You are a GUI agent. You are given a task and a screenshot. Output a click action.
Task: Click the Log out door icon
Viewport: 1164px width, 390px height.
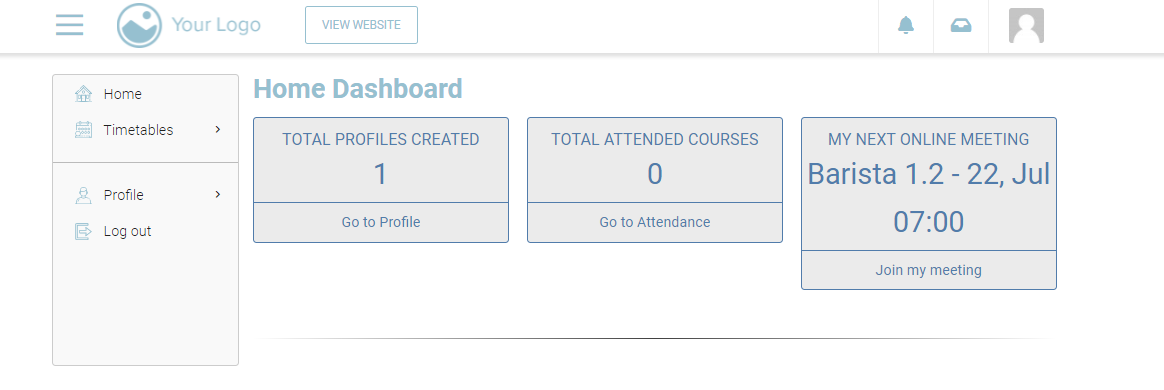tap(83, 231)
